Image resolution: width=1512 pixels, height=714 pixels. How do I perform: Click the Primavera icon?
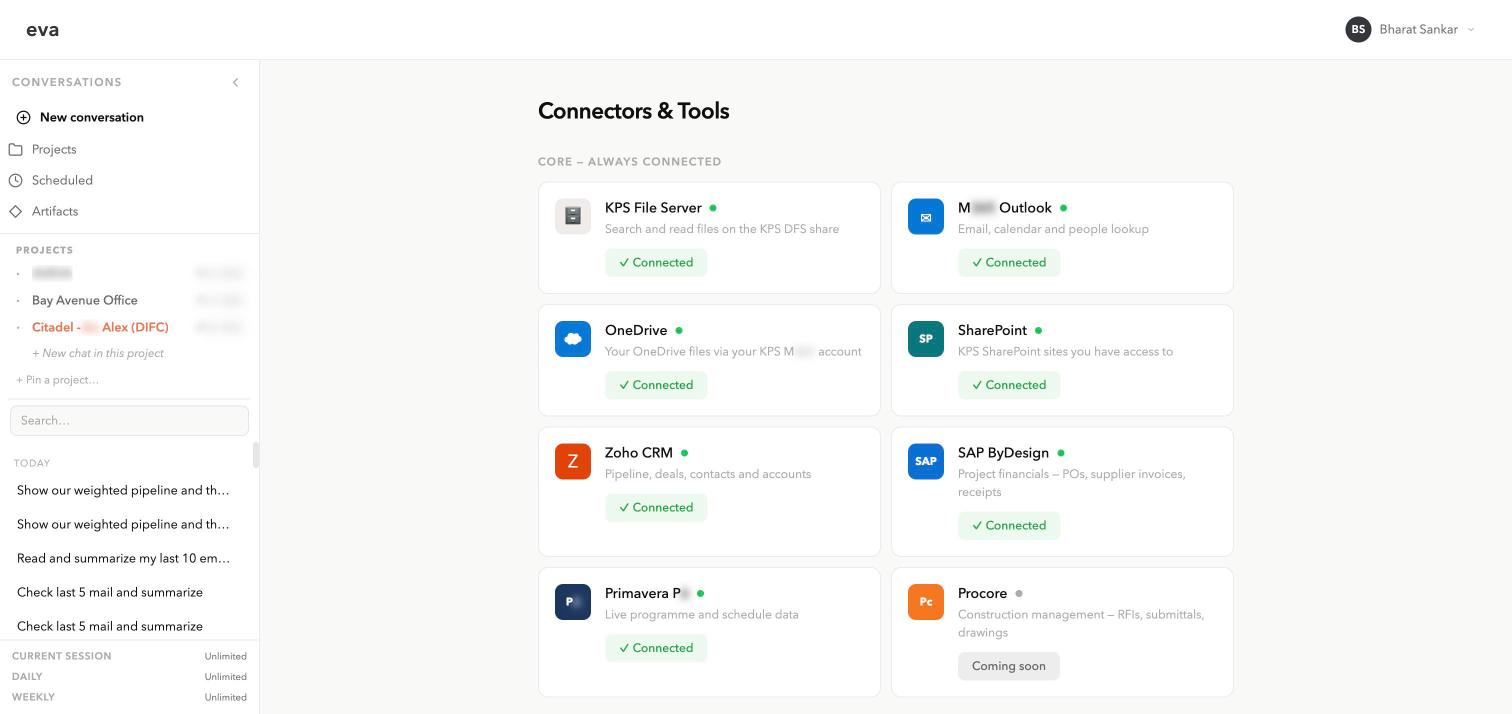(573, 602)
